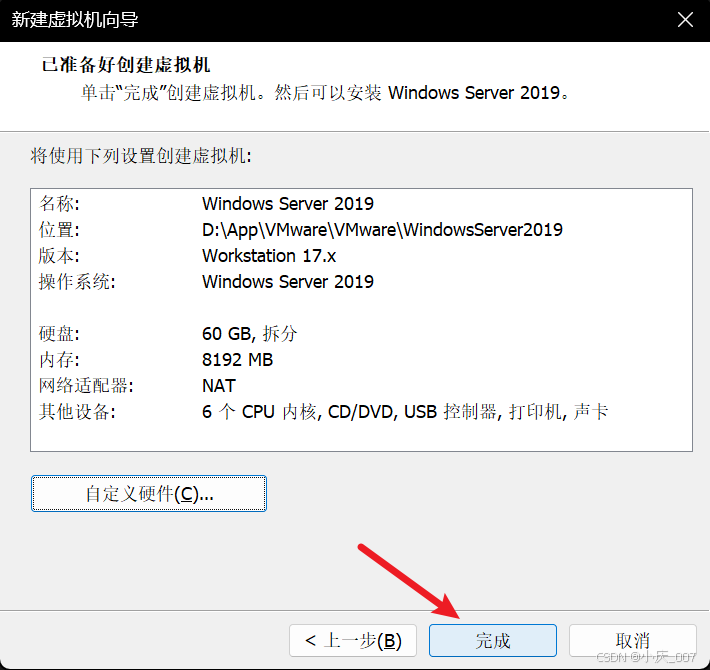Image resolution: width=710 pixels, height=670 pixels.
Task: Select version value Workstation 17.x
Action: pos(269,256)
